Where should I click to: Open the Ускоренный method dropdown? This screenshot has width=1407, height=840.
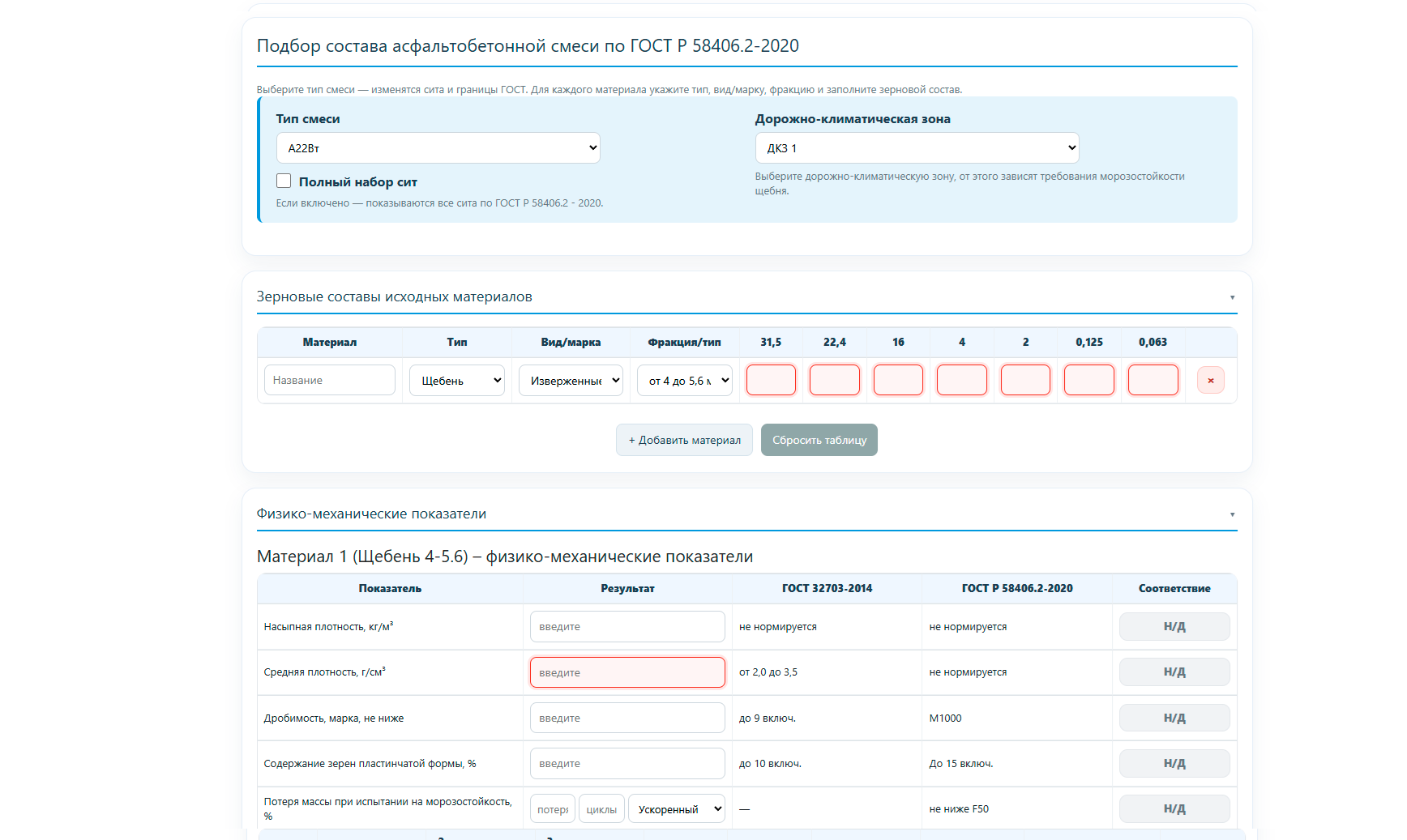677,809
